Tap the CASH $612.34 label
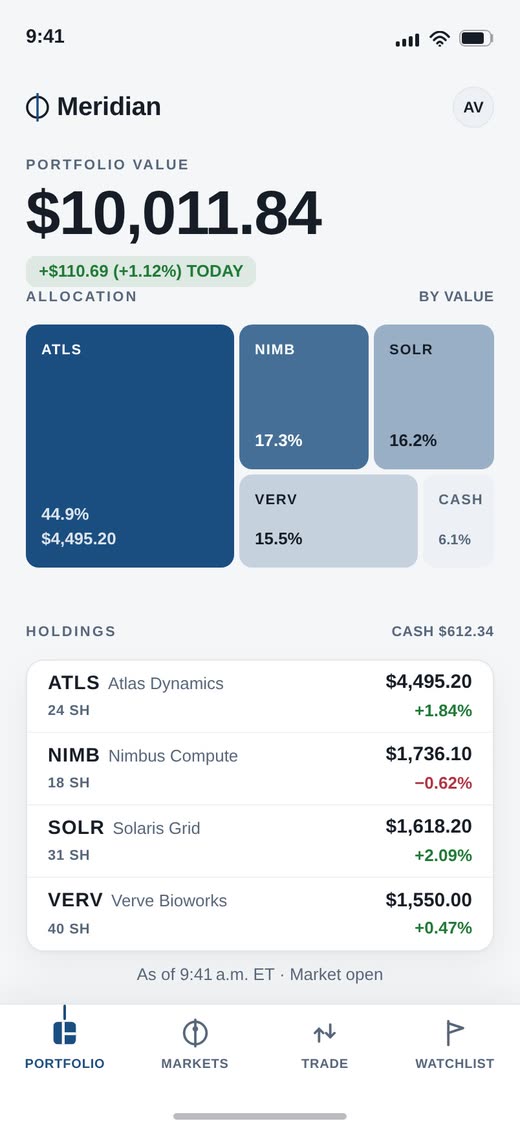 tap(443, 631)
